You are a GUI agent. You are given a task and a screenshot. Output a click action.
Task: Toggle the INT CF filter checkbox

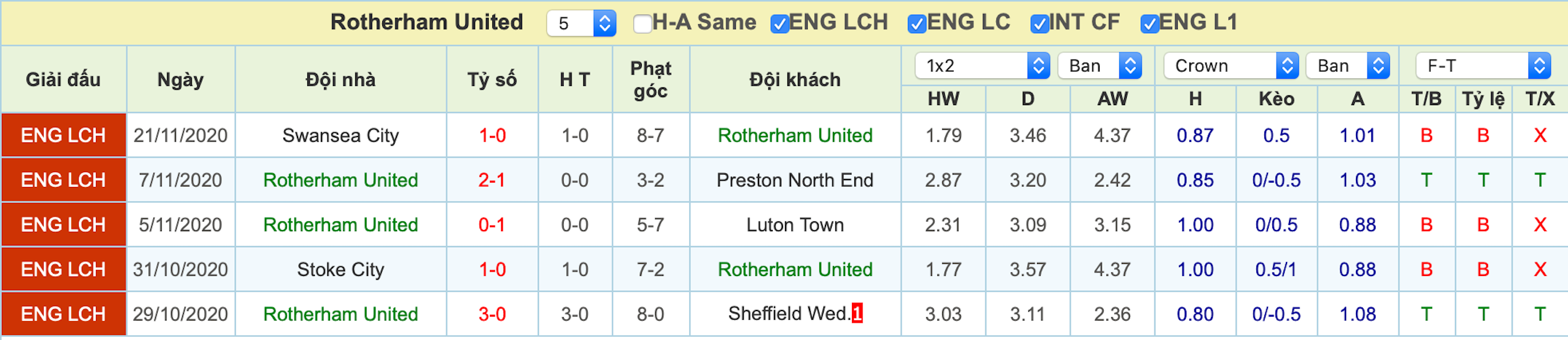1039,24
